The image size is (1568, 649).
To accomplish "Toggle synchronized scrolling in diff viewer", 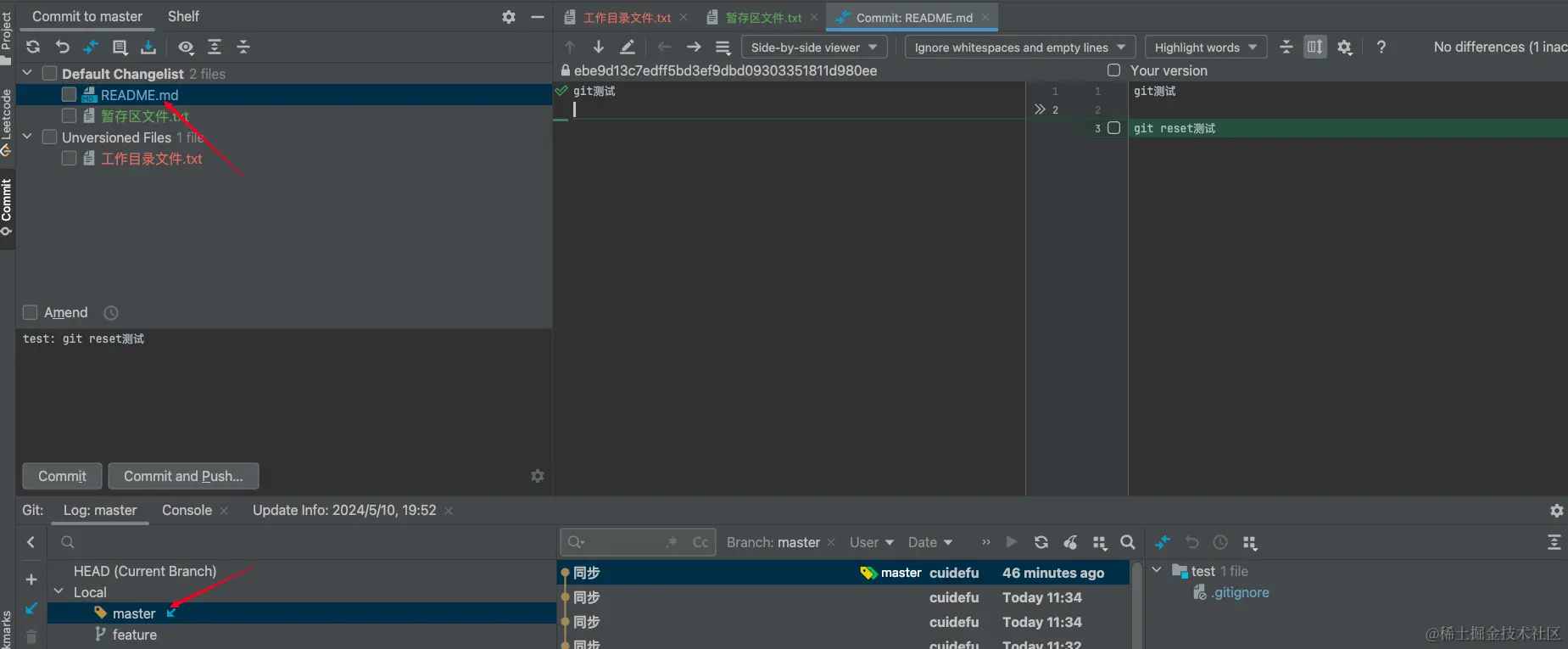I will coord(1315,48).
